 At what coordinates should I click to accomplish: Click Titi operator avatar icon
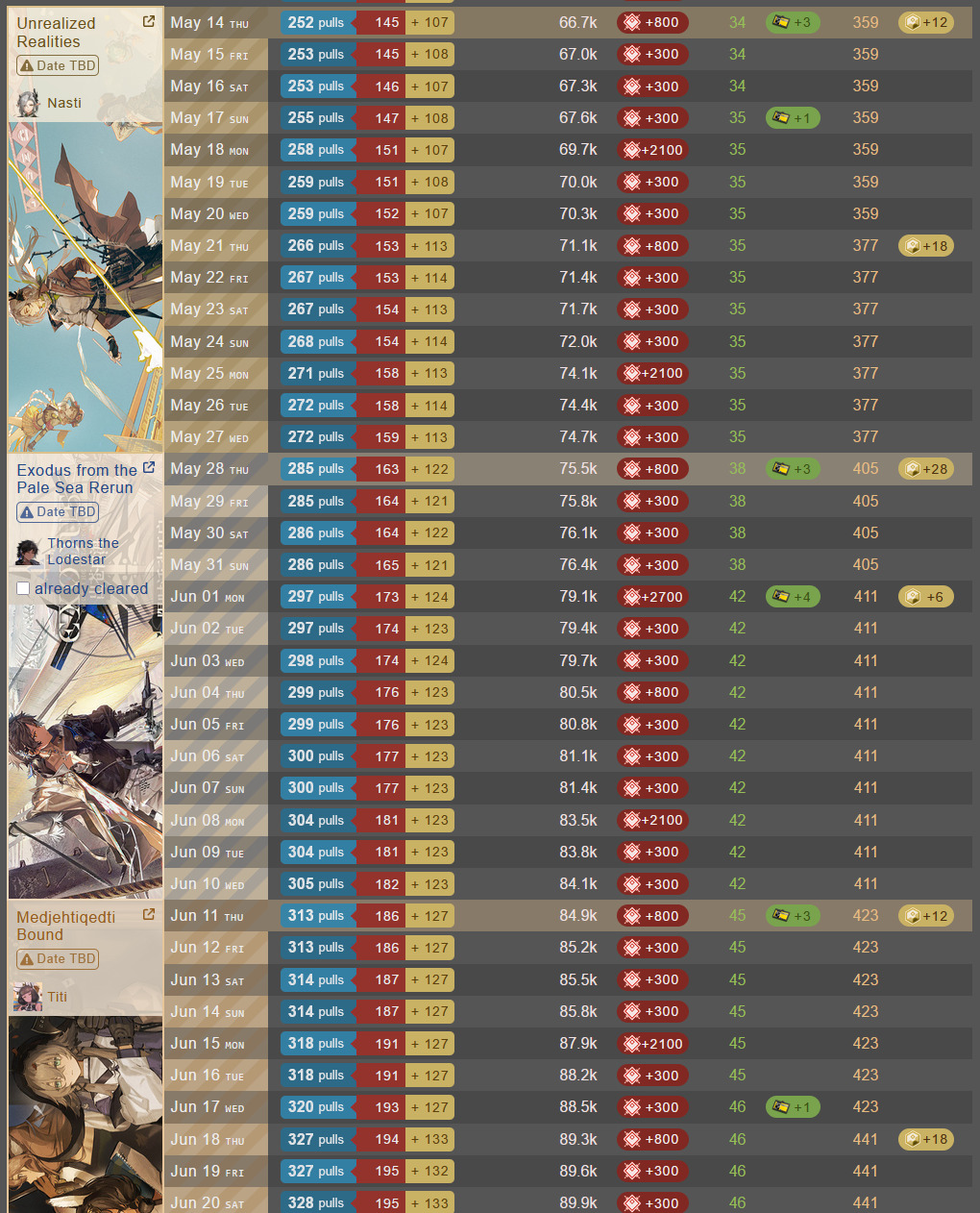click(28, 997)
